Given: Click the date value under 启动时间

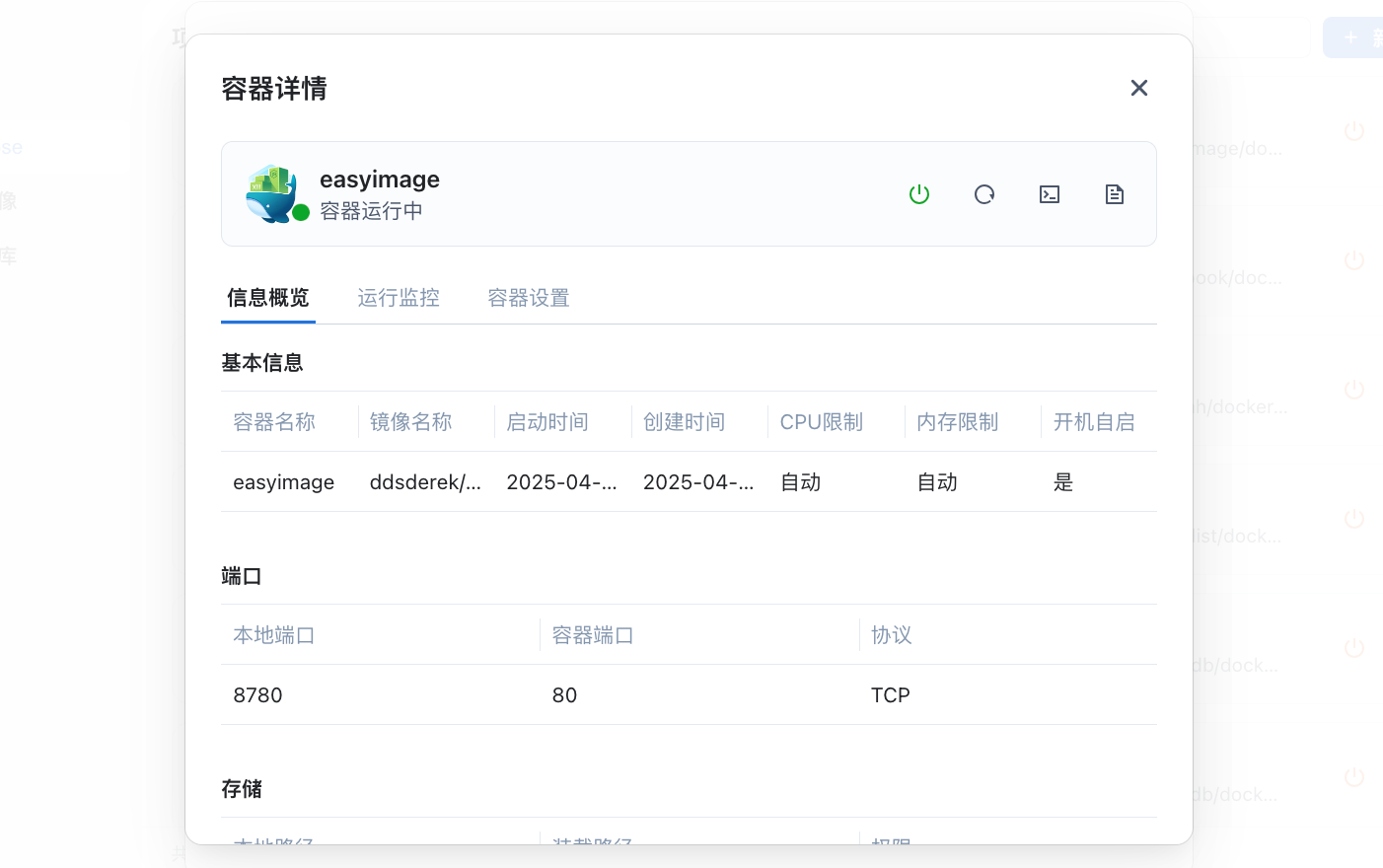Looking at the screenshot, I should coord(561,482).
